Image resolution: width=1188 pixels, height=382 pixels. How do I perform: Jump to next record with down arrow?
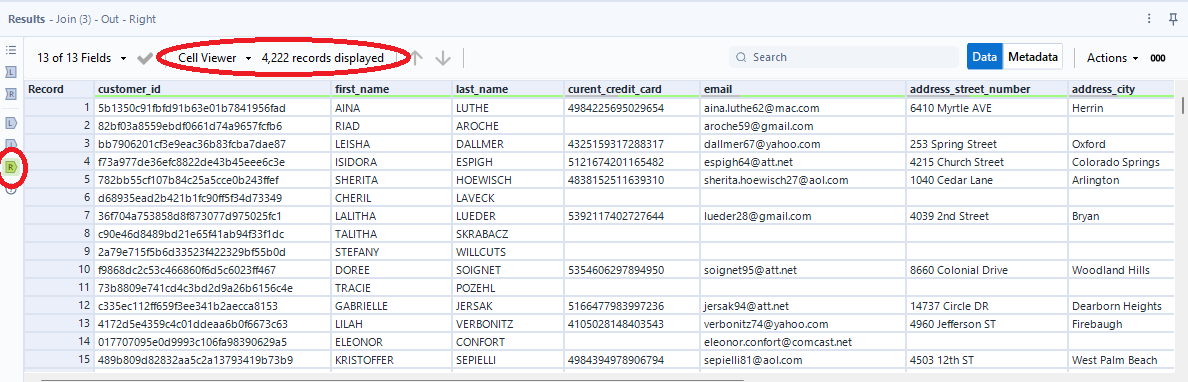click(x=443, y=58)
